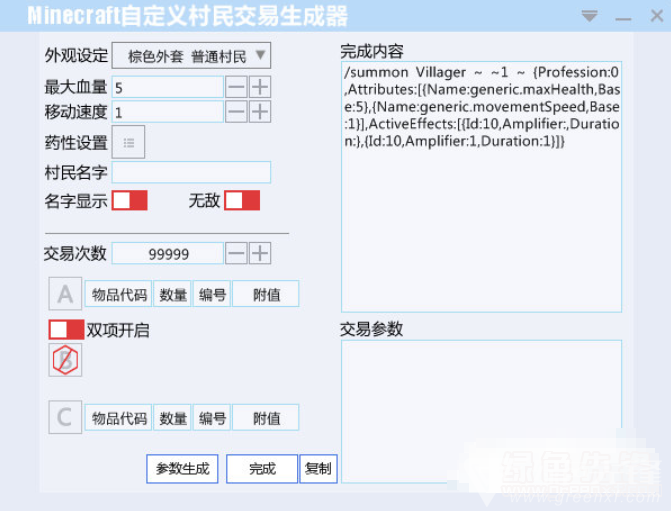
Task: Open the title bar dropdown menu triangle
Action: click(x=589, y=16)
